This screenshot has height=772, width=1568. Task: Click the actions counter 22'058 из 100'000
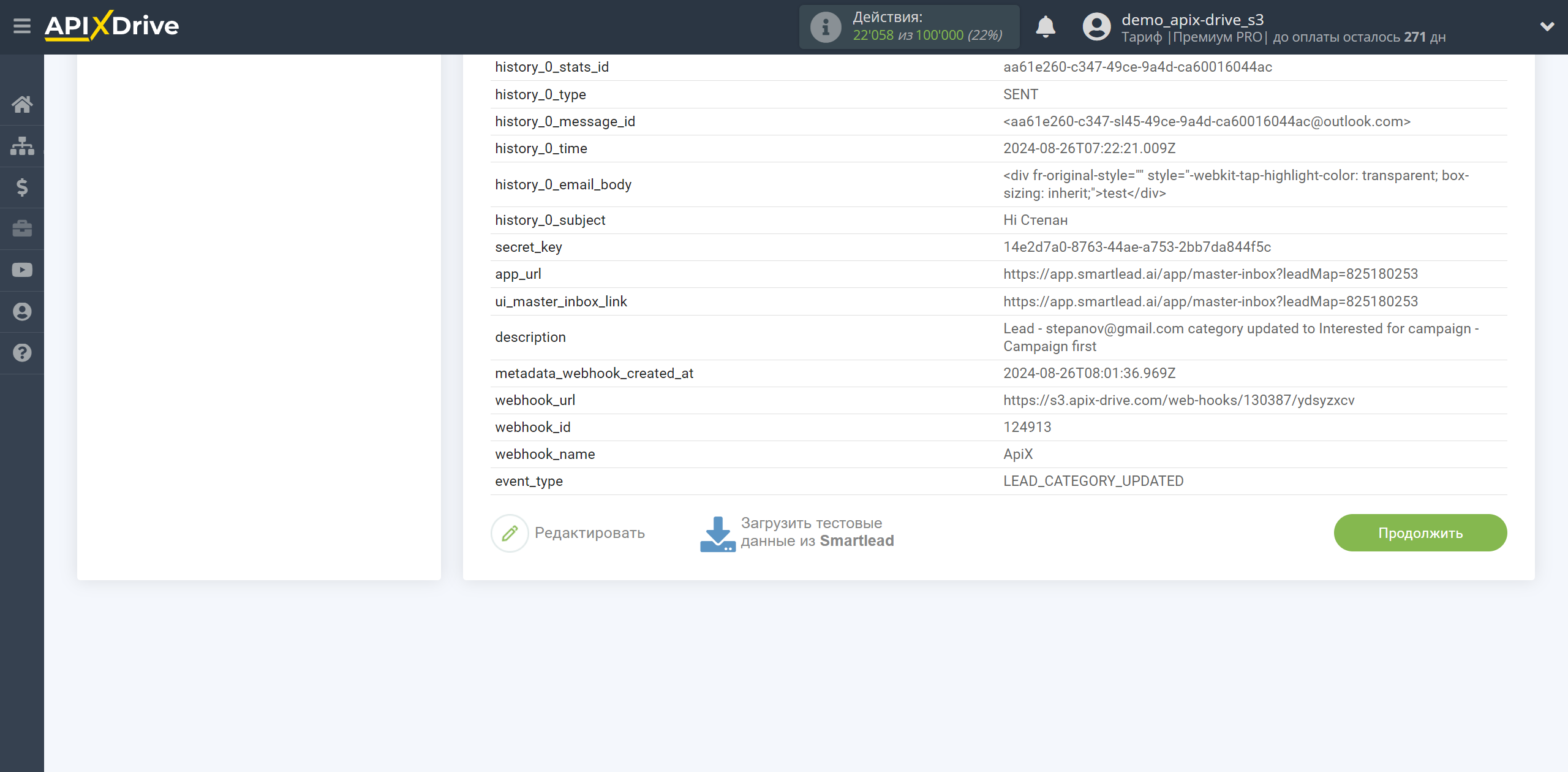coord(927,36)
